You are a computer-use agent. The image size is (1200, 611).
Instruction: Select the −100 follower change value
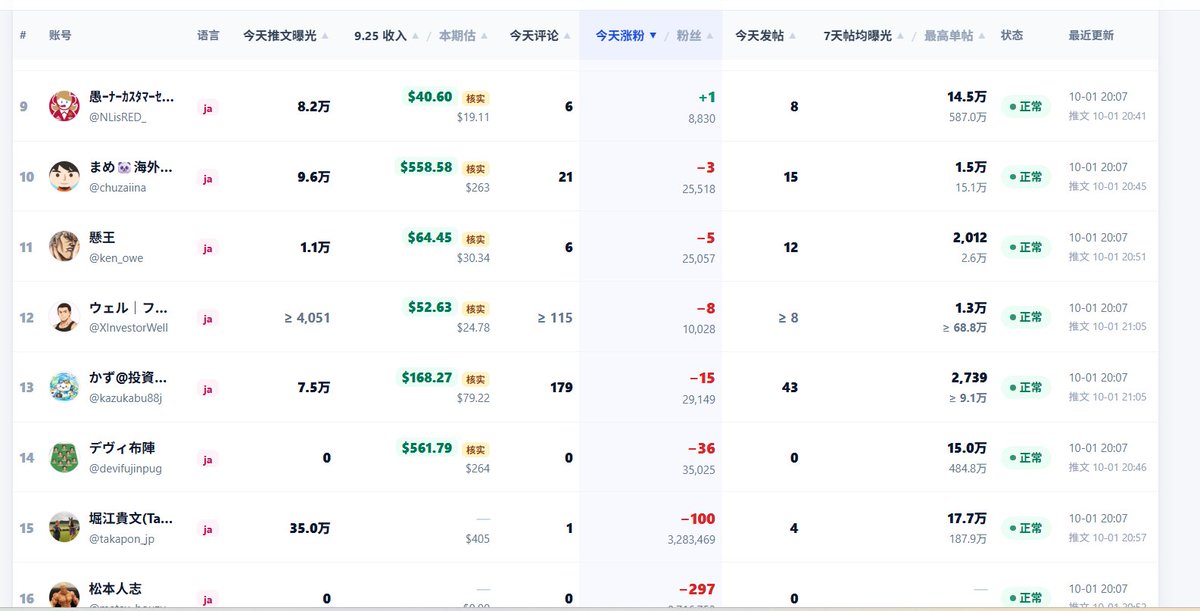pos(697,519)
